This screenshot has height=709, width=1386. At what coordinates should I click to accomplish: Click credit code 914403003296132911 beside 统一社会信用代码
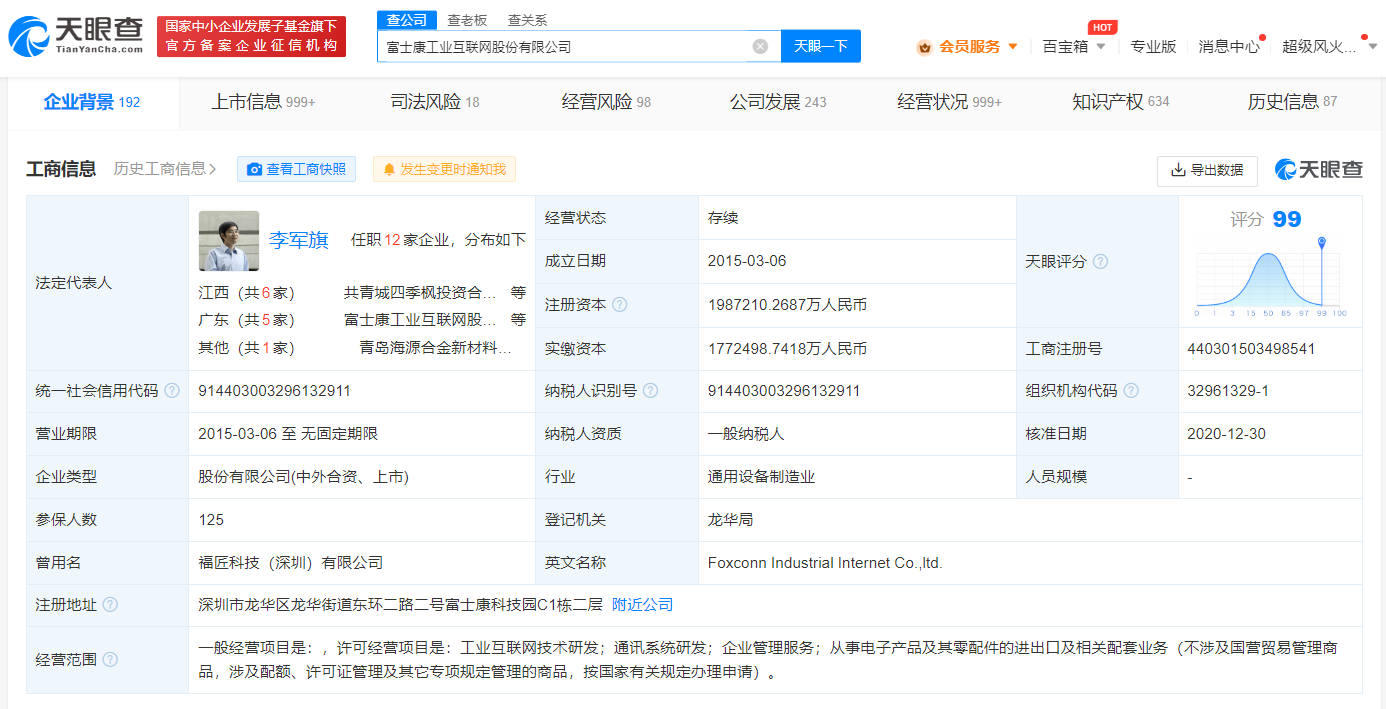[275, 391]
